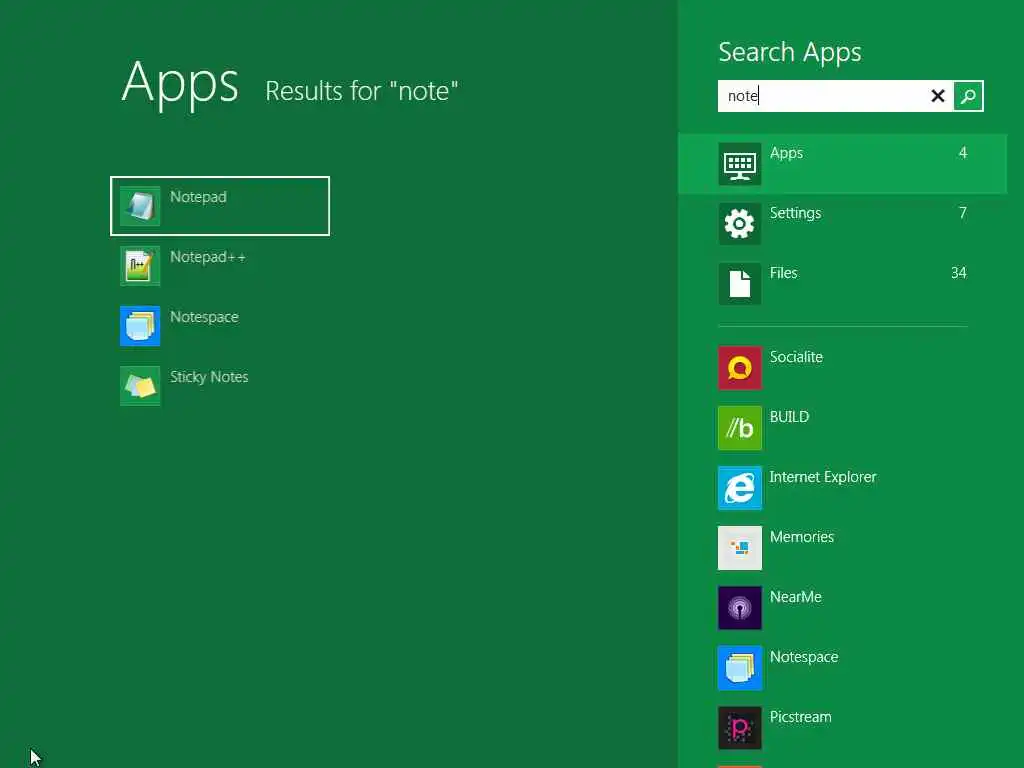Click the Files result count 34
Screen dimensions: 1024x768
pyautogui.click(x=959, y=273)
